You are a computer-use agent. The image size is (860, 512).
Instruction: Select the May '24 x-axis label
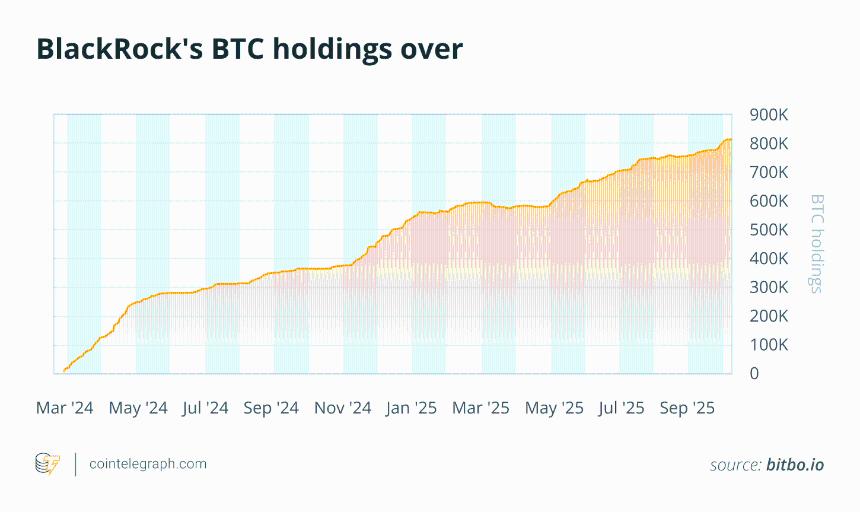pos(138,408)
